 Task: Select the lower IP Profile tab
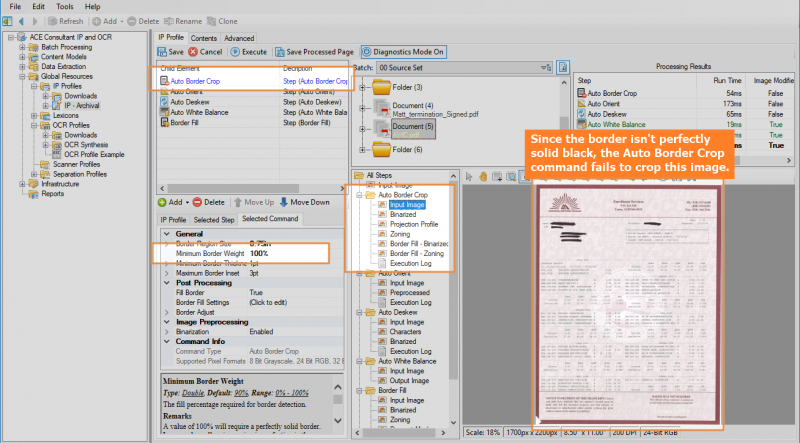tap(173, 220)
